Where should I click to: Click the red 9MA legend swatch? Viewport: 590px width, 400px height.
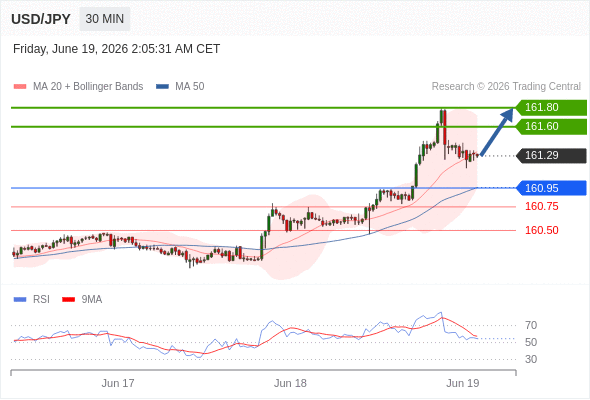tap(68, 300)
